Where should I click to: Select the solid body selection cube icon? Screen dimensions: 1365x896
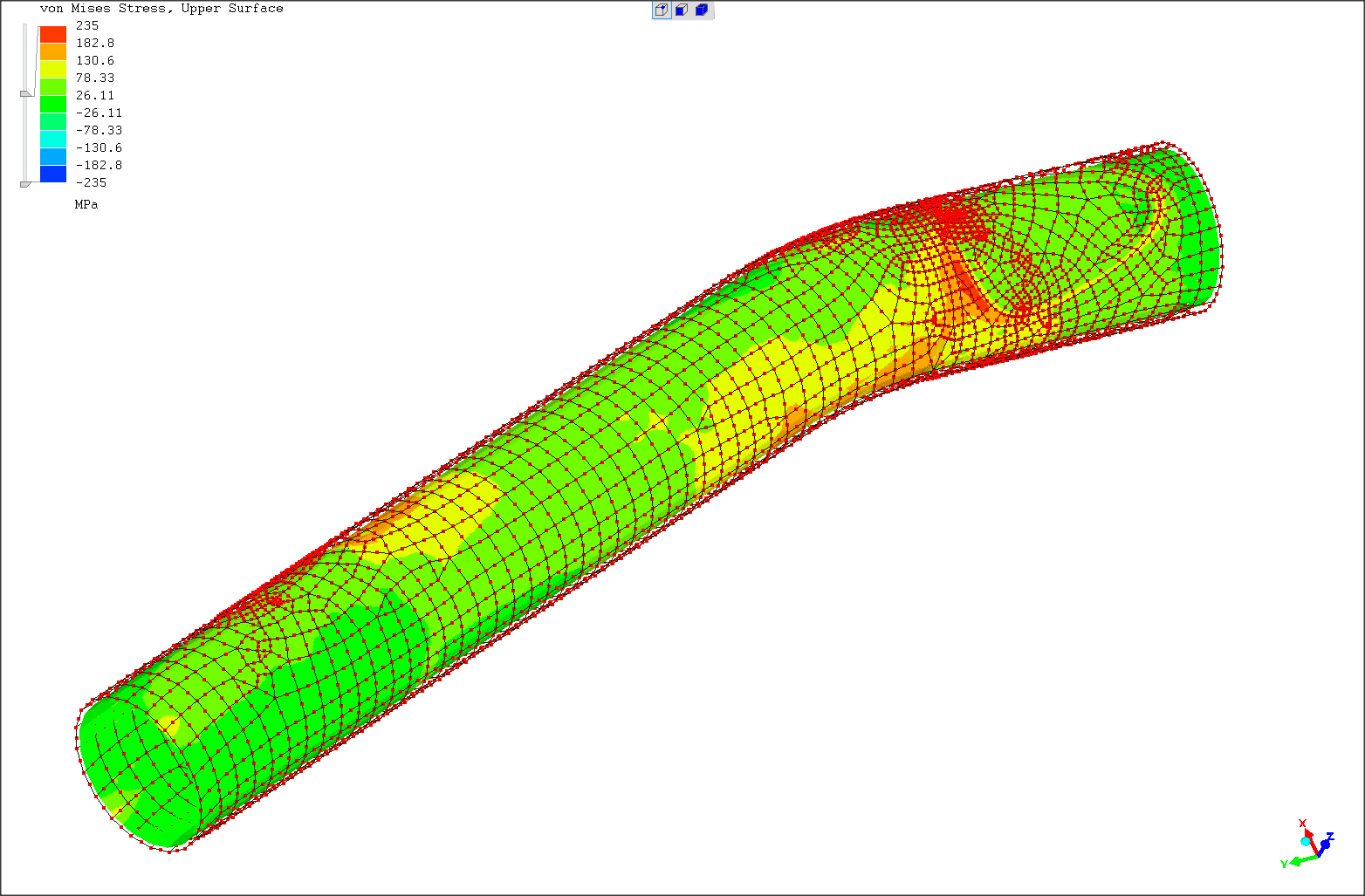point(702,10)
